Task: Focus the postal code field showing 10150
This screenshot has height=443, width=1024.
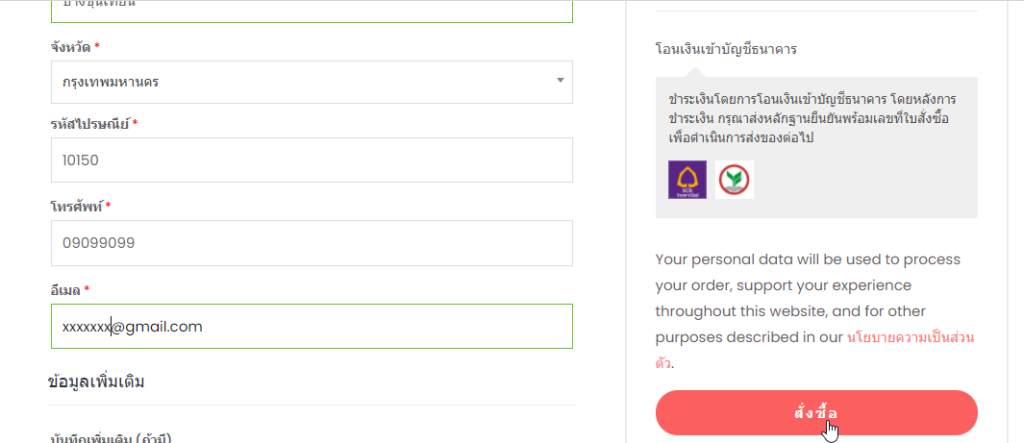Action: (311, 160)
